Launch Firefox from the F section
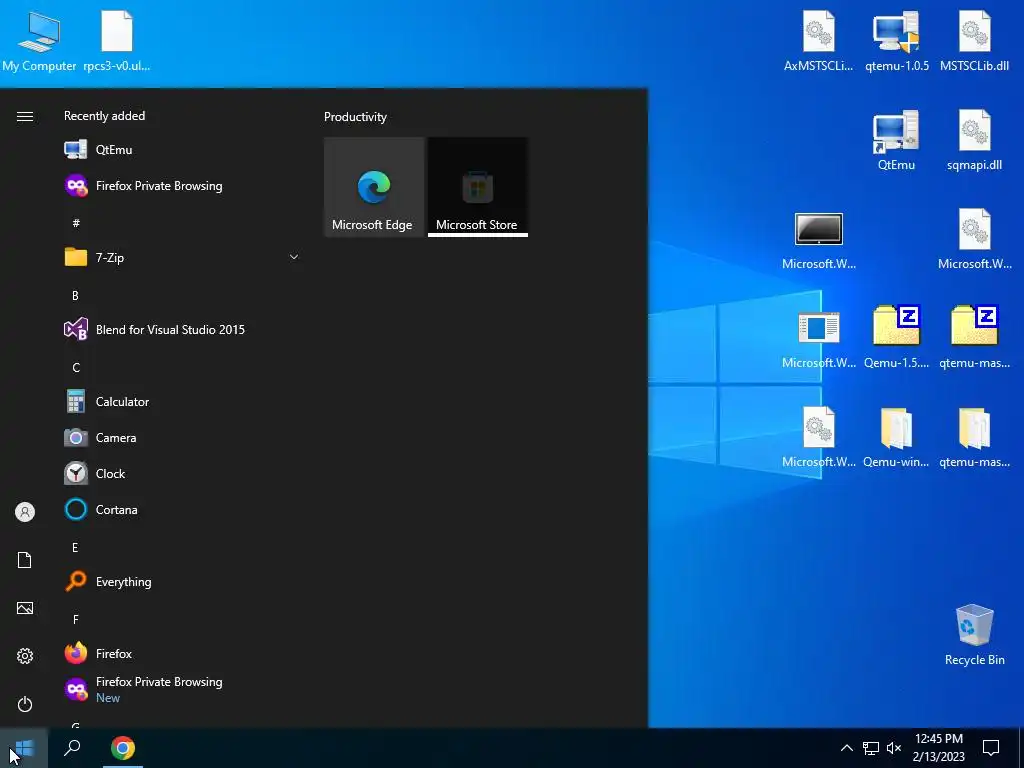 click(182, 653)
